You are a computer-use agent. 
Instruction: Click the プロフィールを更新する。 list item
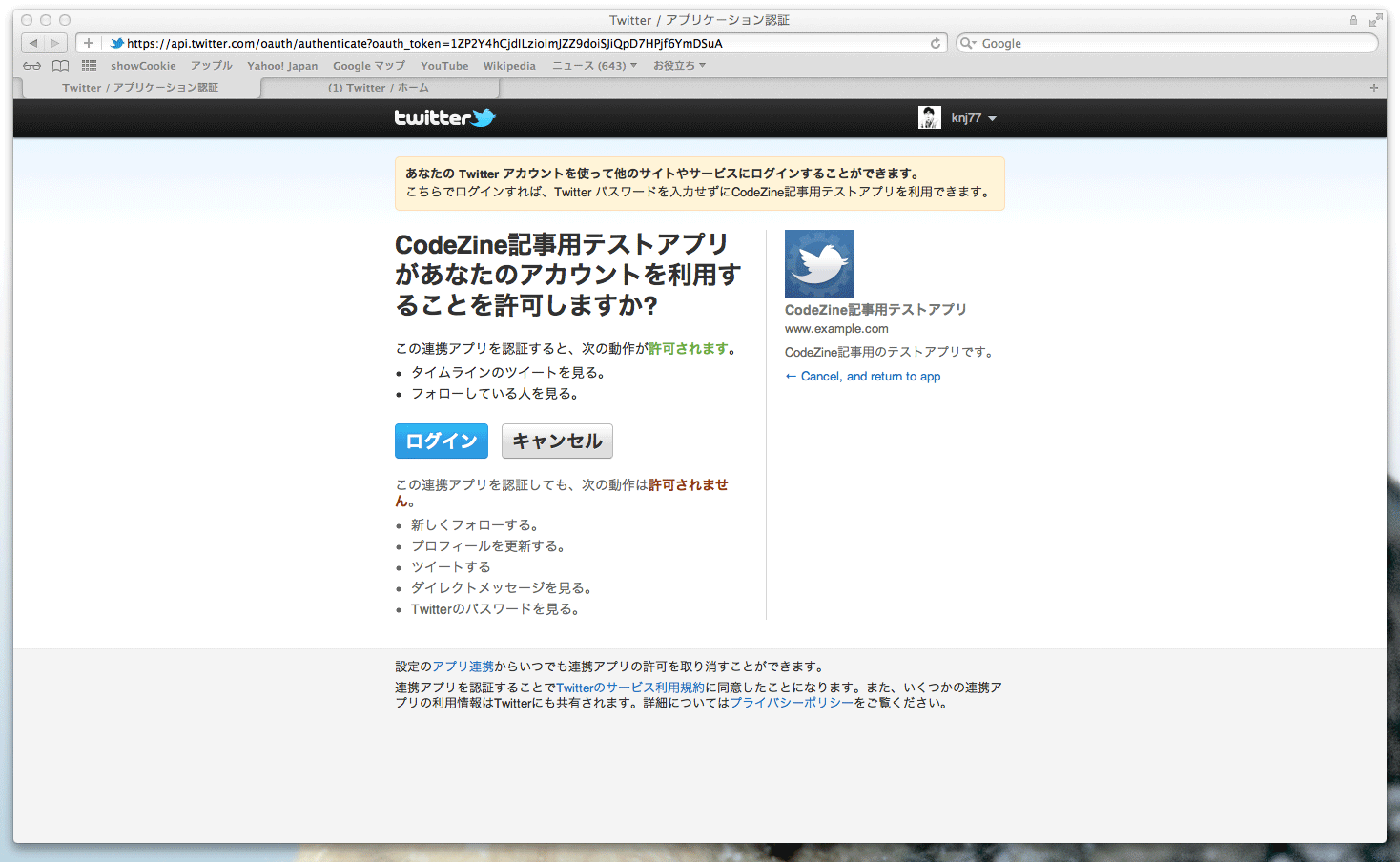pos(489,546)
